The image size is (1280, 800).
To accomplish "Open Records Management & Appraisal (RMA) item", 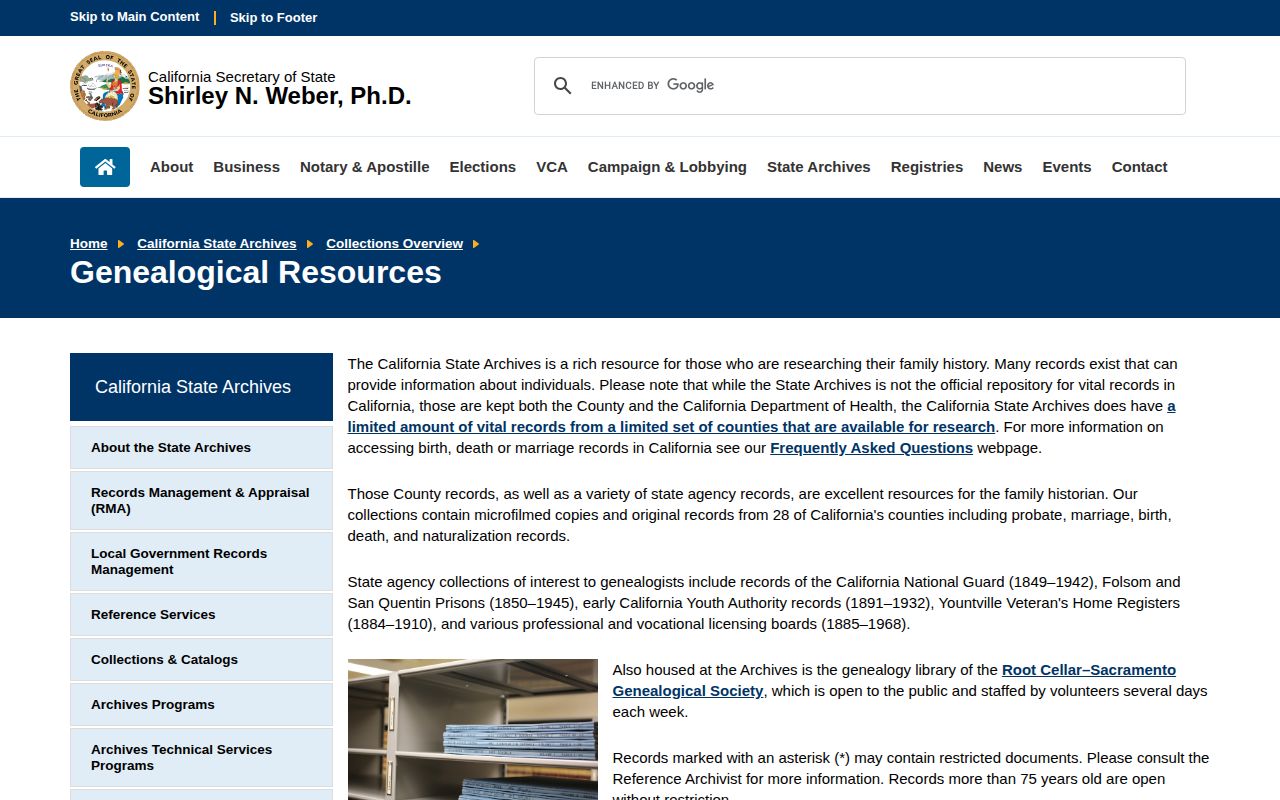I will [201, 500].
